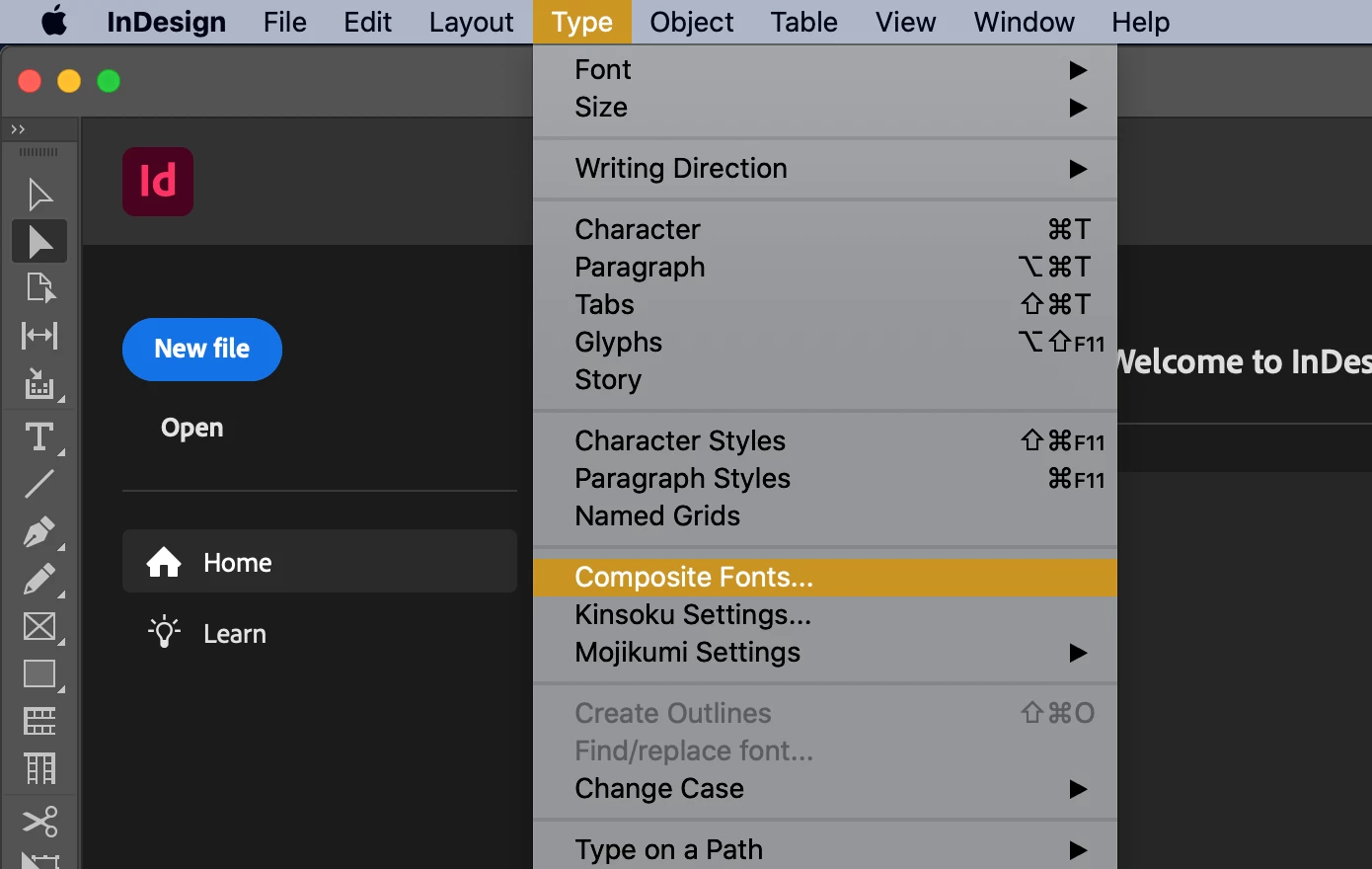
Task: Open the Apple menu
Action: click(x=54, y=22)
